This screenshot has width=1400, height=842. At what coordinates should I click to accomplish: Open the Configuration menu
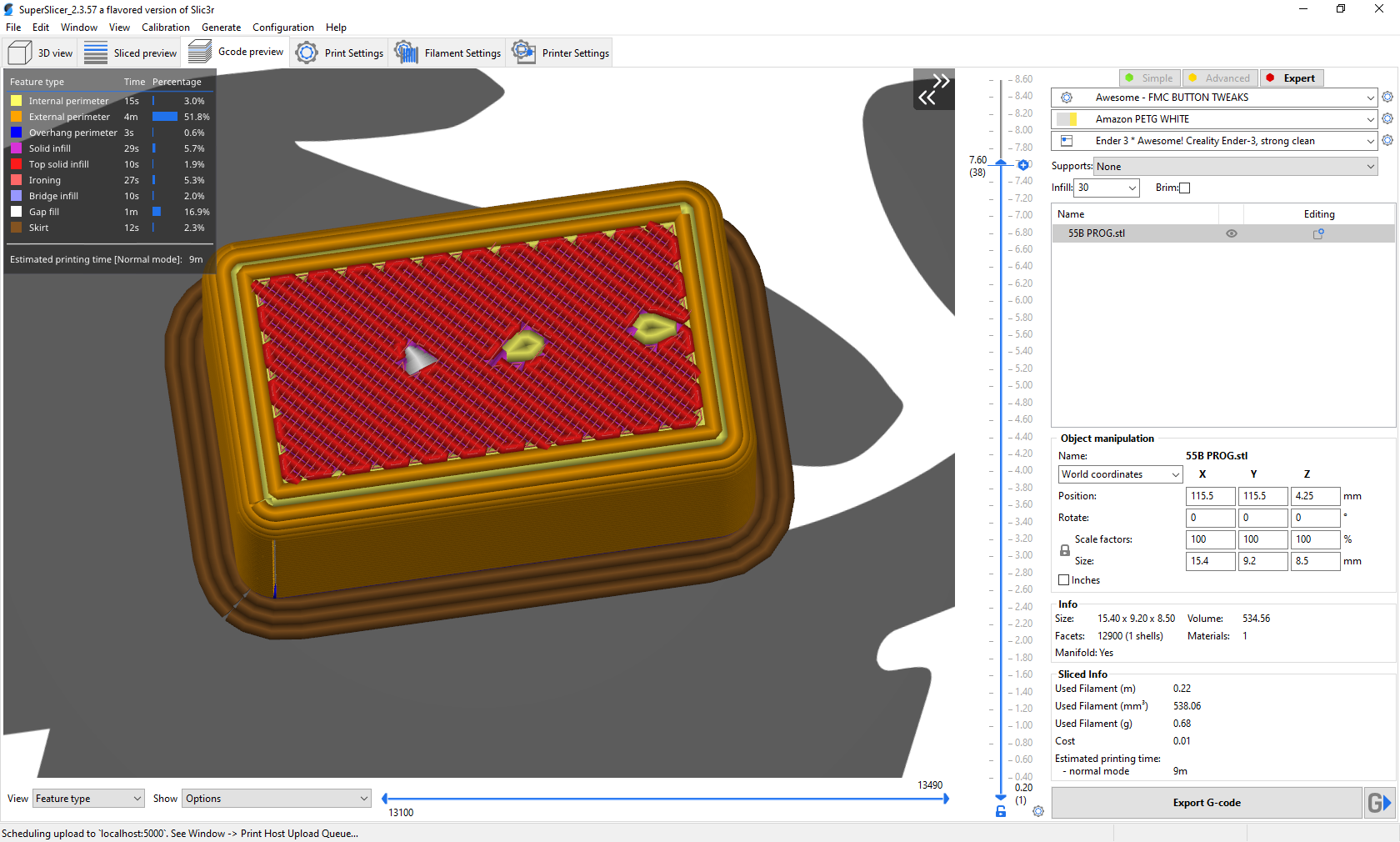(x=283, y=28)
